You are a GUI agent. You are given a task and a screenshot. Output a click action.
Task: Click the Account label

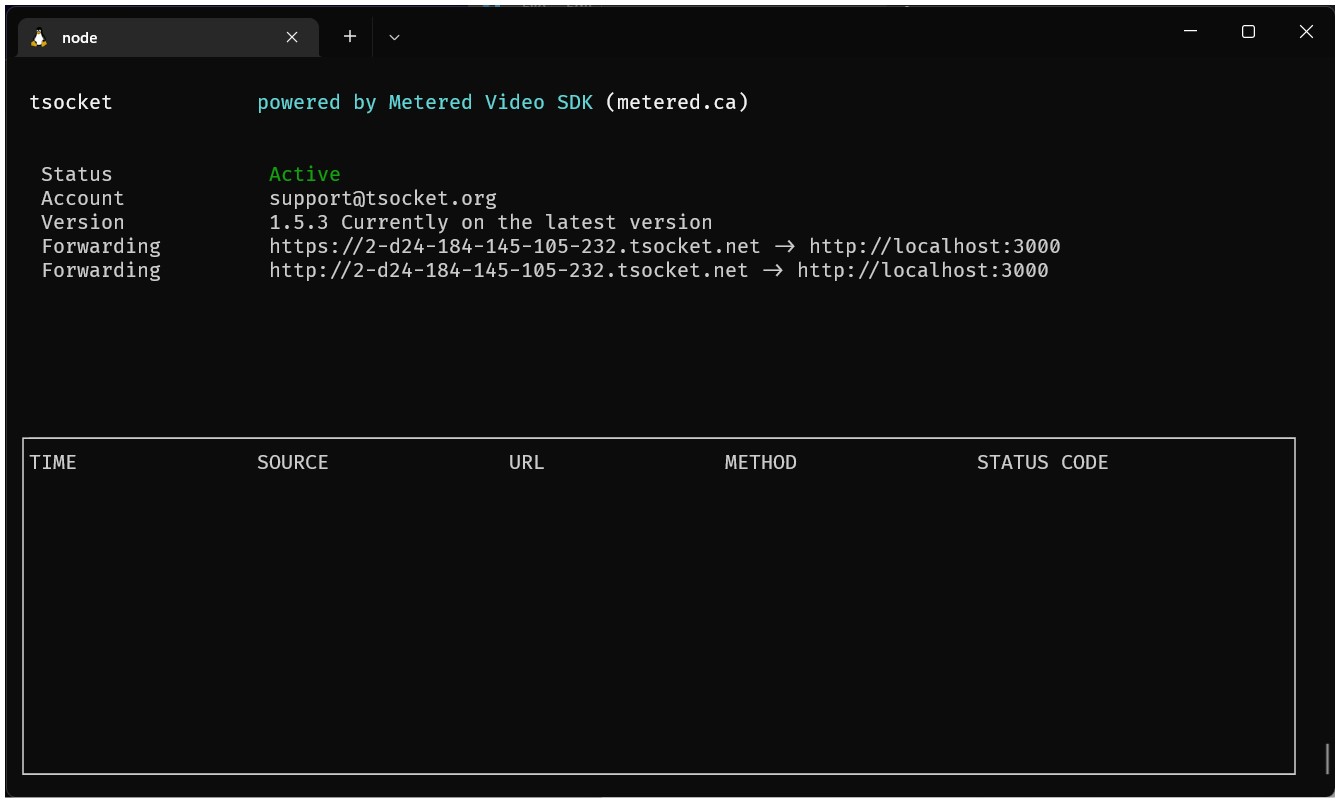point(83,198)
